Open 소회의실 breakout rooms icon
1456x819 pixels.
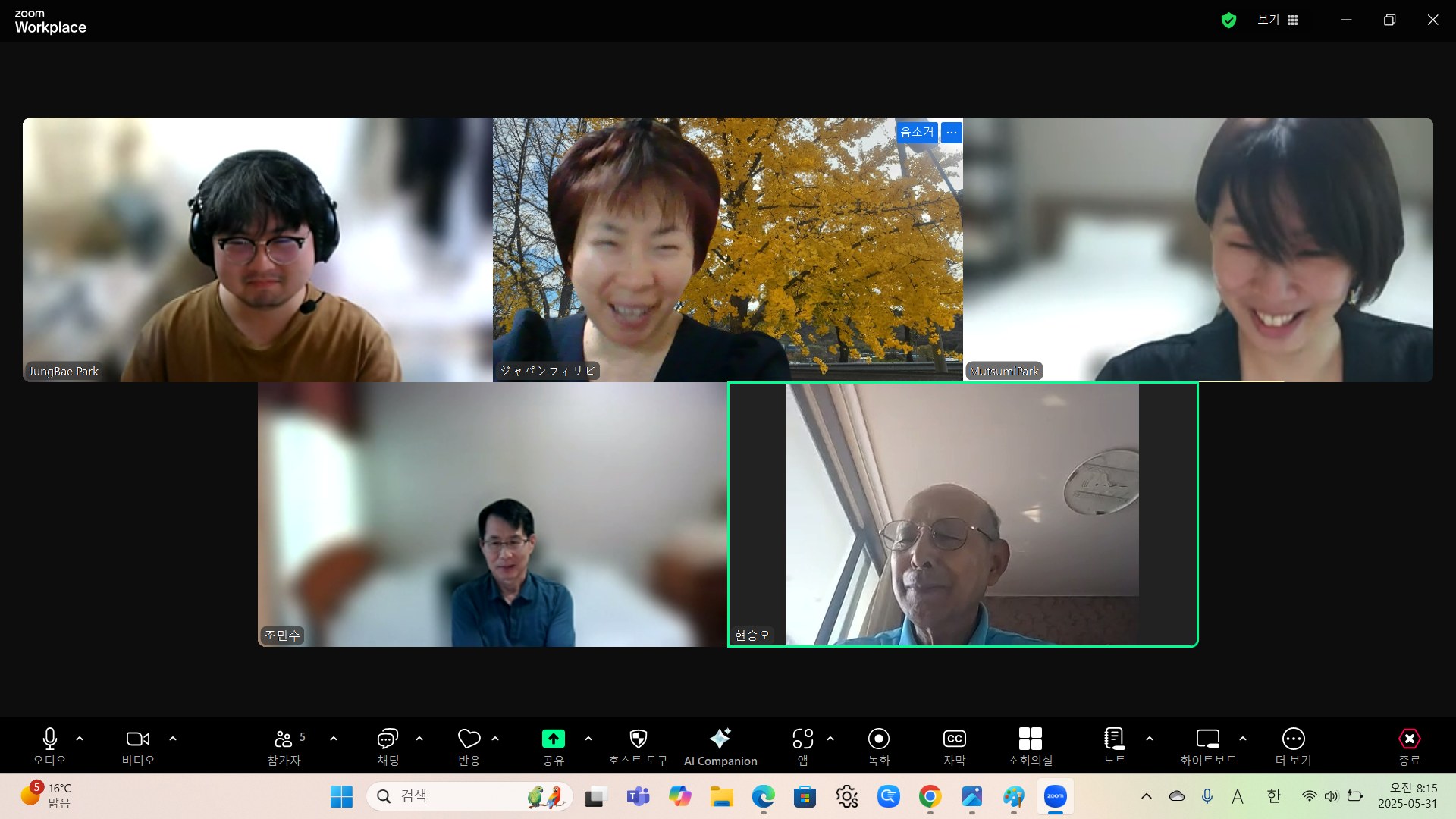click(x=1031, y=746)
